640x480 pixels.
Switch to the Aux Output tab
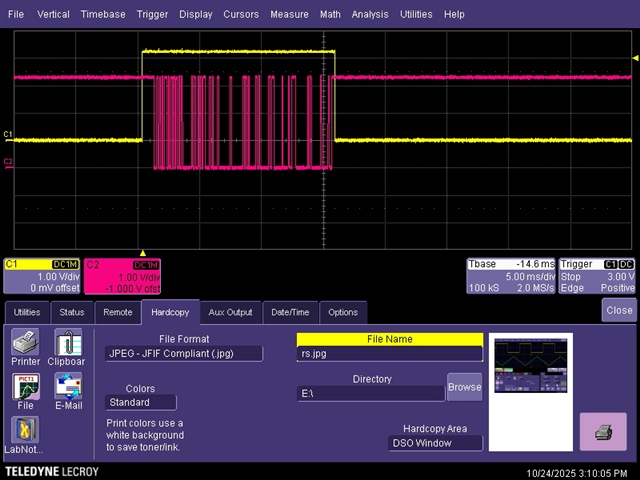point(230,312)
